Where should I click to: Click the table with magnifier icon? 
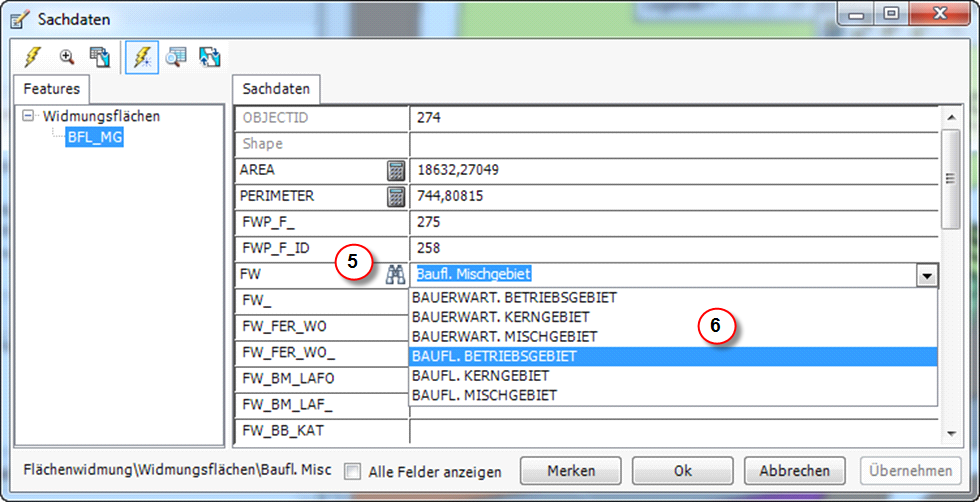[176, 57]
